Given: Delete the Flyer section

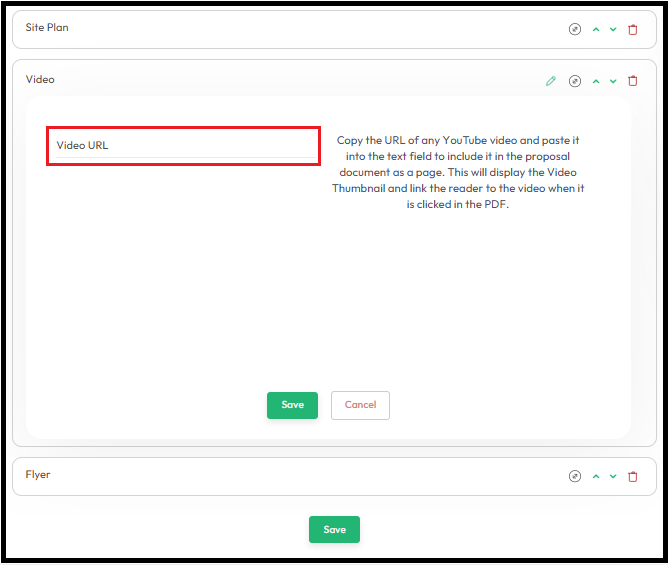Looking at the screenshot, I should coord(632,477).
